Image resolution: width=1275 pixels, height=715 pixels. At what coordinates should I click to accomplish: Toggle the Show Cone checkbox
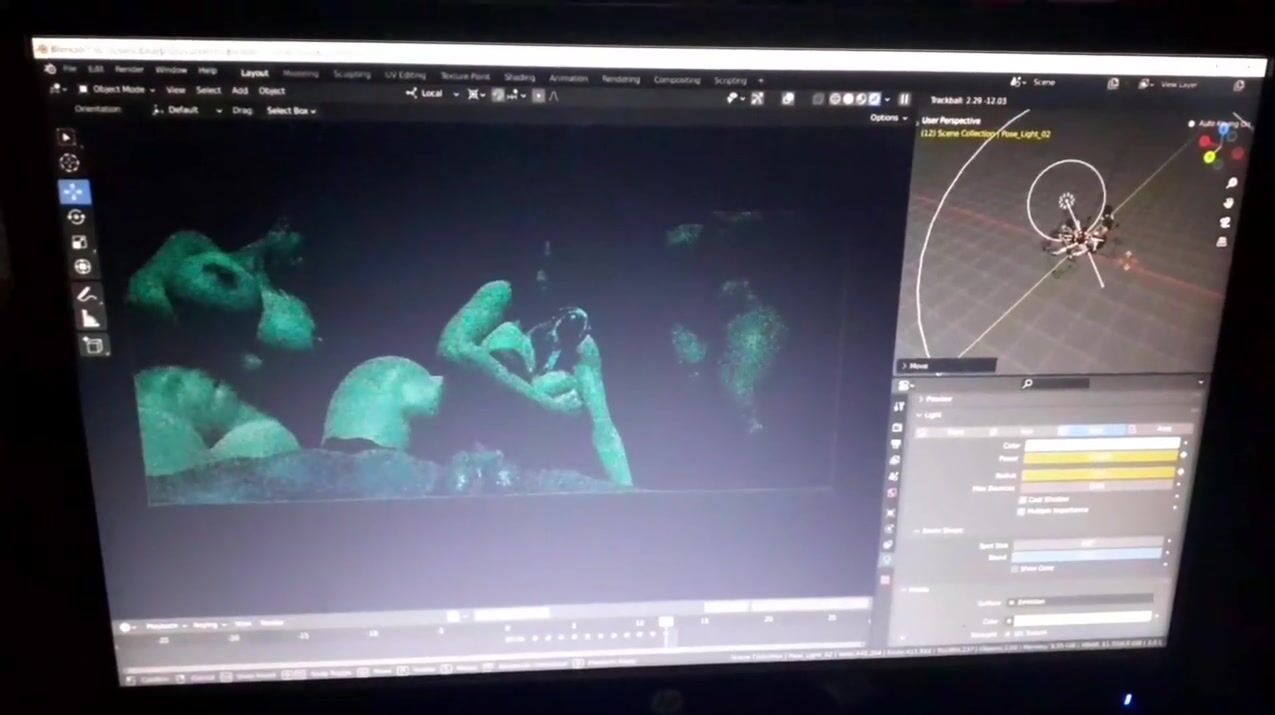pos(1014,569)
